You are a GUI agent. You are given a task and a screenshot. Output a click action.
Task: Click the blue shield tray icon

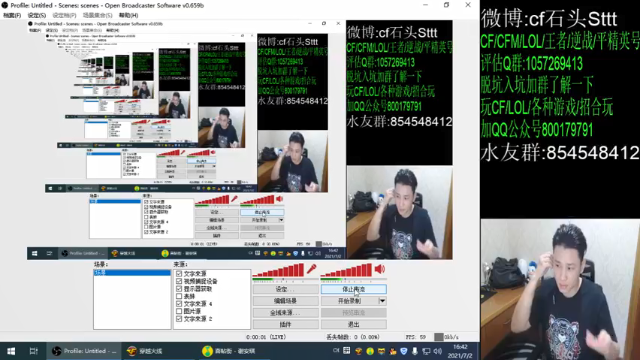[x=403, y=351]
